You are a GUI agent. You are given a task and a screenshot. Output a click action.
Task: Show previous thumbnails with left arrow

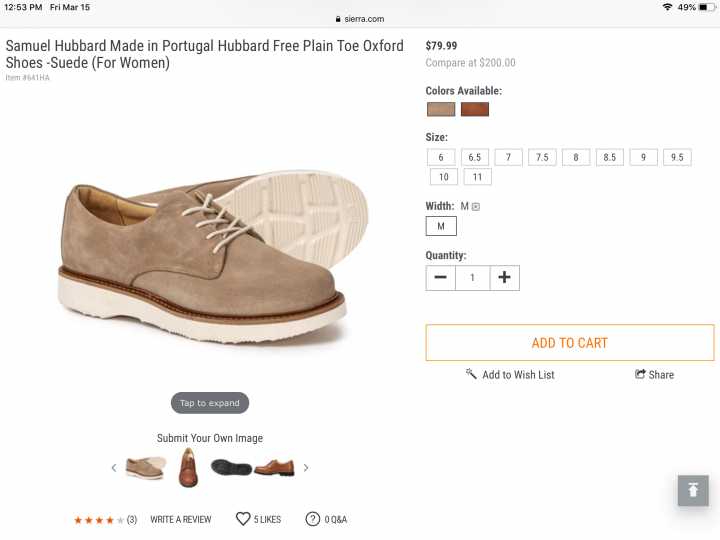[114, 468]
